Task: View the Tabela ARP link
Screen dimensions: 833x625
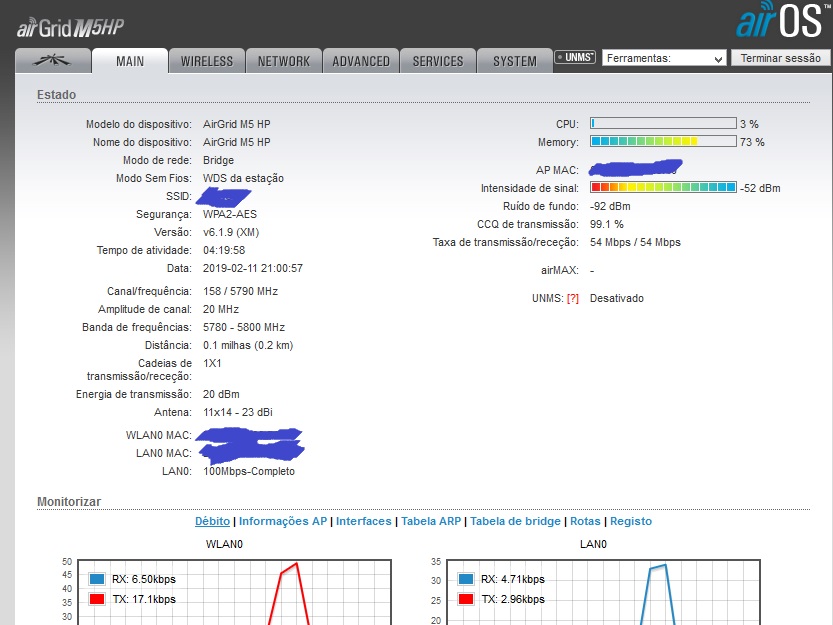Action: click(x=431, y=521)
